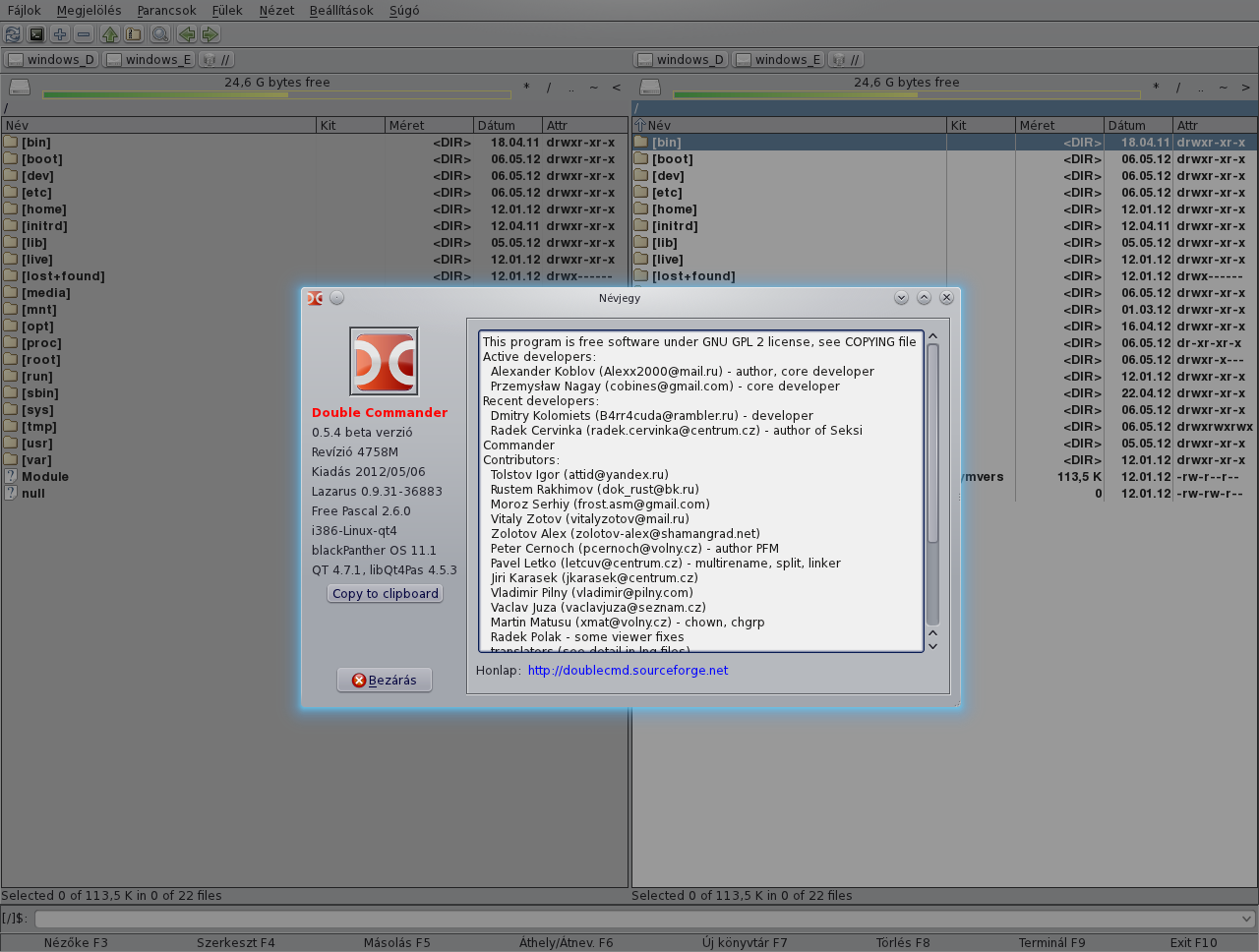The height and width of the screenshot is (952, 1259).
Task: Click the Terminál F9 button
Action: 1051,942
